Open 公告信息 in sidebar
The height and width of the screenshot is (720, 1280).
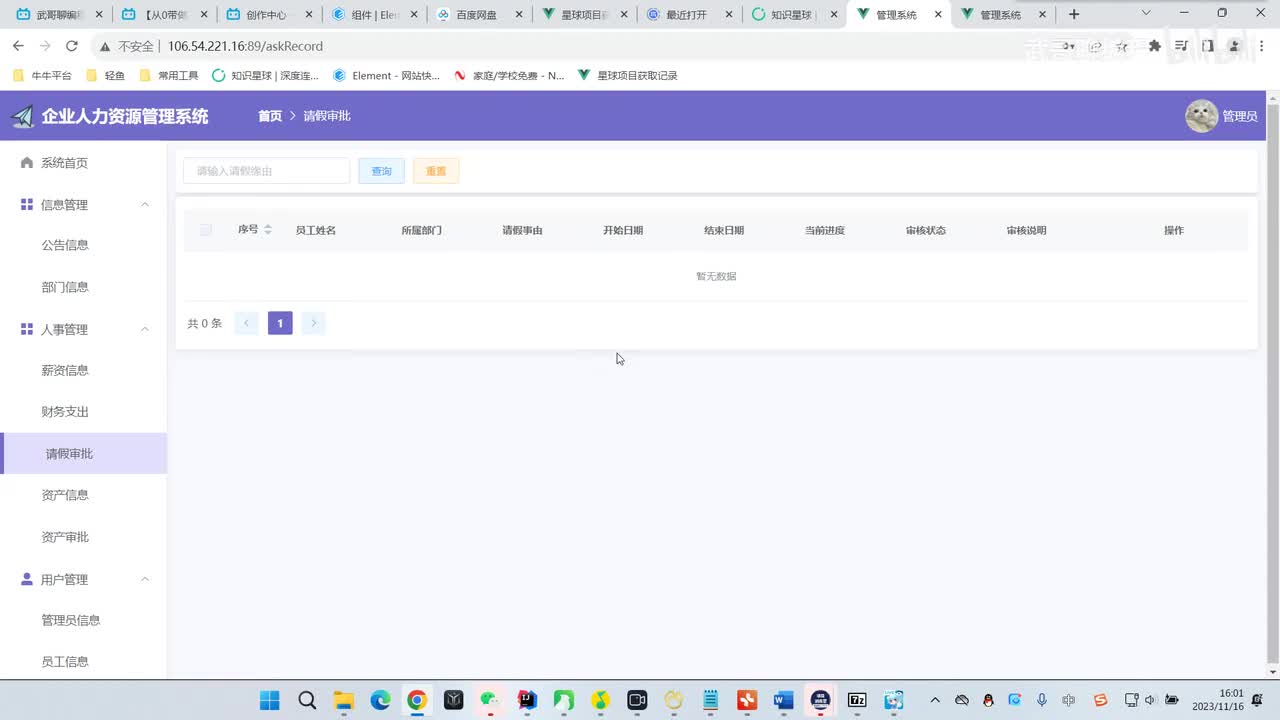click(x=83, y=245)
